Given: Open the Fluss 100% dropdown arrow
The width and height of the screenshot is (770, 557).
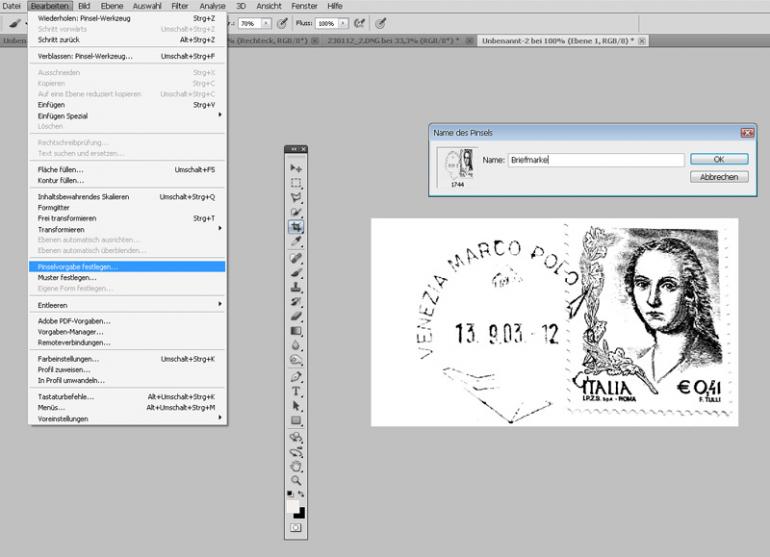Looking at the screenshot, I should pyautogui.click(x=343, y=23).
